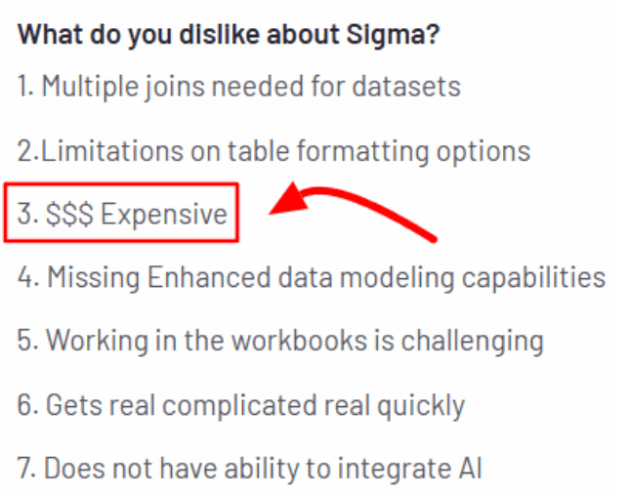This screenshot has width=619, height=496.
Task: Select the 'What do you dislike about Sigma?' heading
Action: (229, 35)
